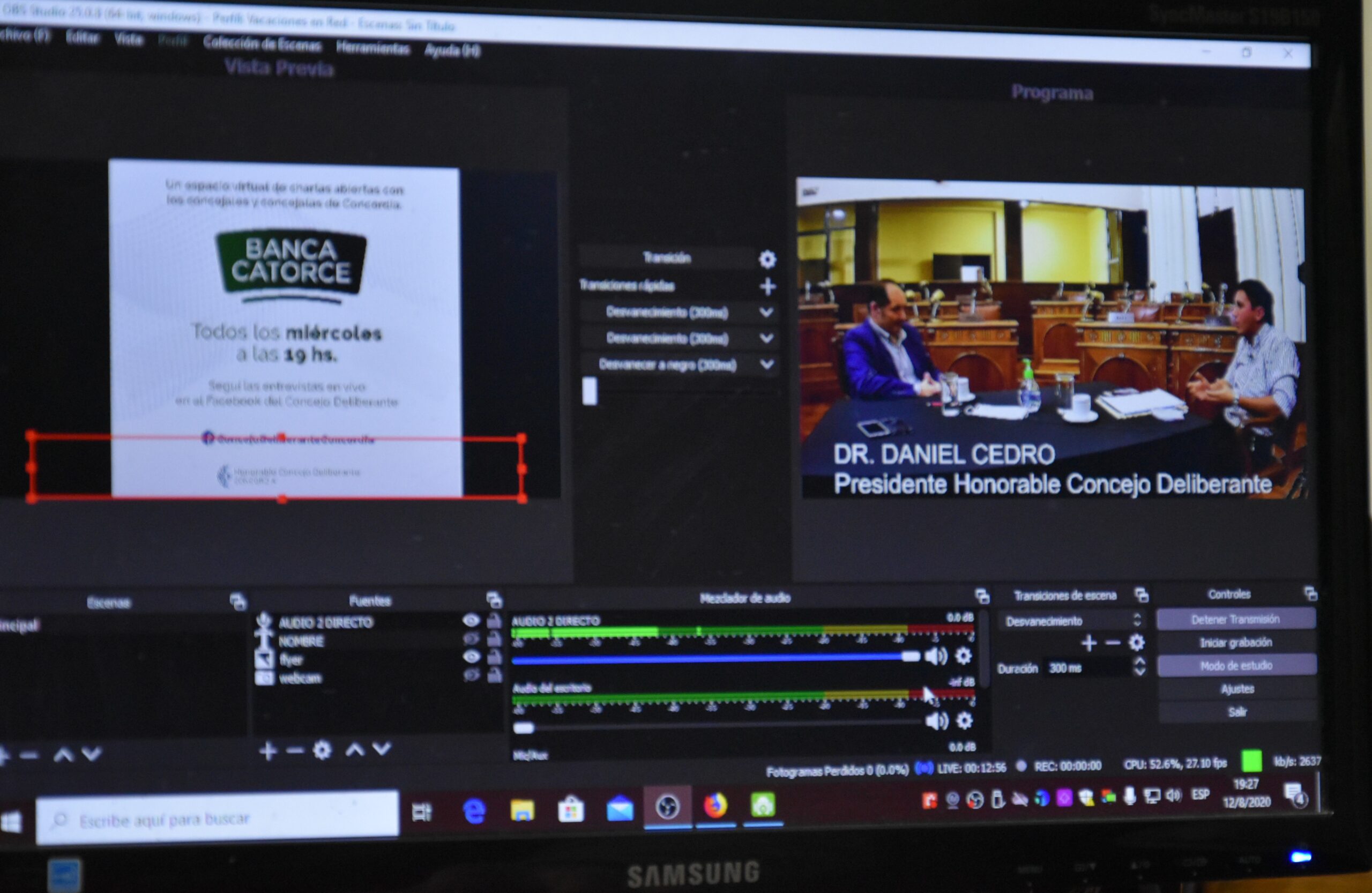Remove scene transition with minus icon
The image size is (1372, 893).
[x=1113, y=643]
